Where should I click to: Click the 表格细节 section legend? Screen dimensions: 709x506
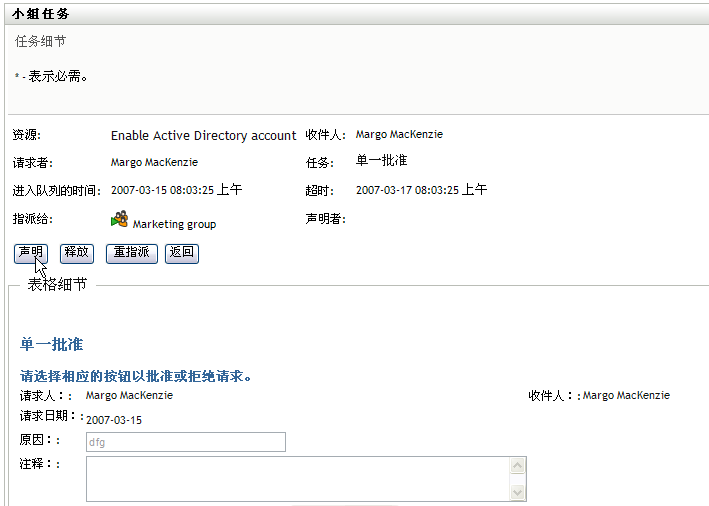(57, 285)
